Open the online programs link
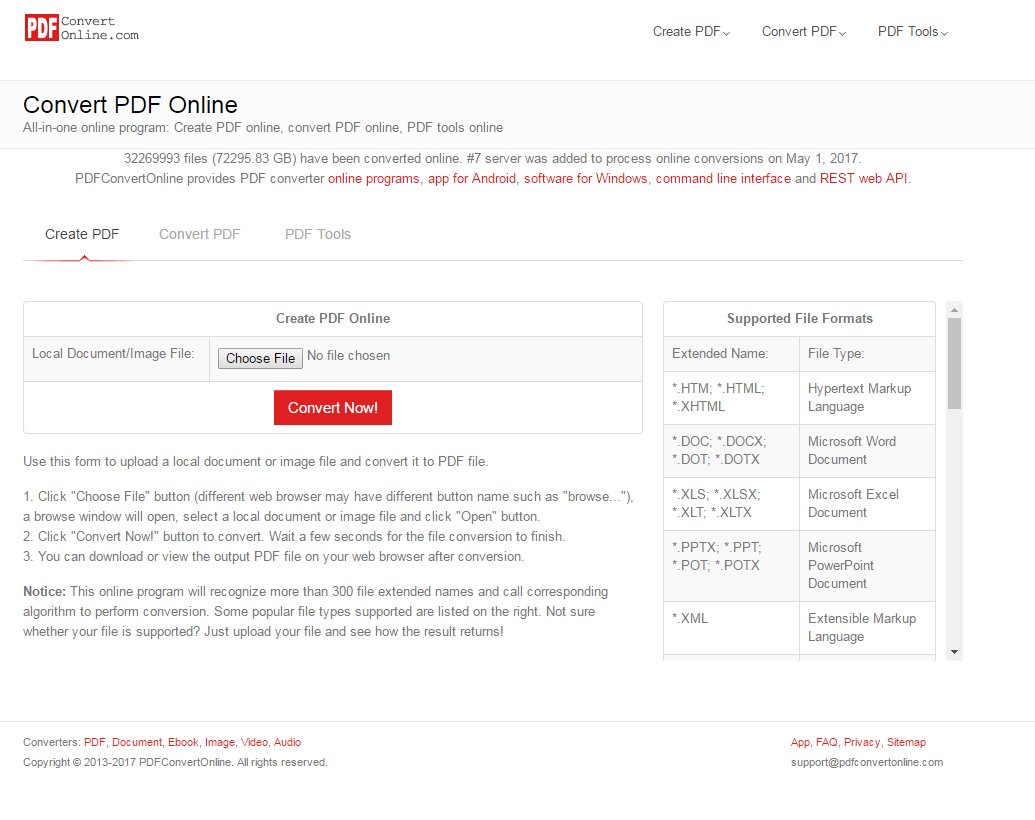 pos(374,179)
